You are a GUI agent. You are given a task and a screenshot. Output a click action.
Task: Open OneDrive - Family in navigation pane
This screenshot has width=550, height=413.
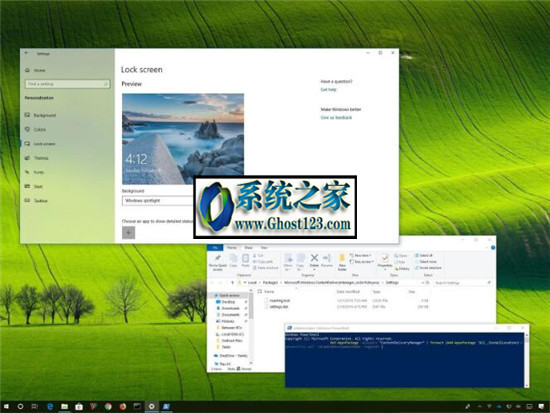coord(230,356)
